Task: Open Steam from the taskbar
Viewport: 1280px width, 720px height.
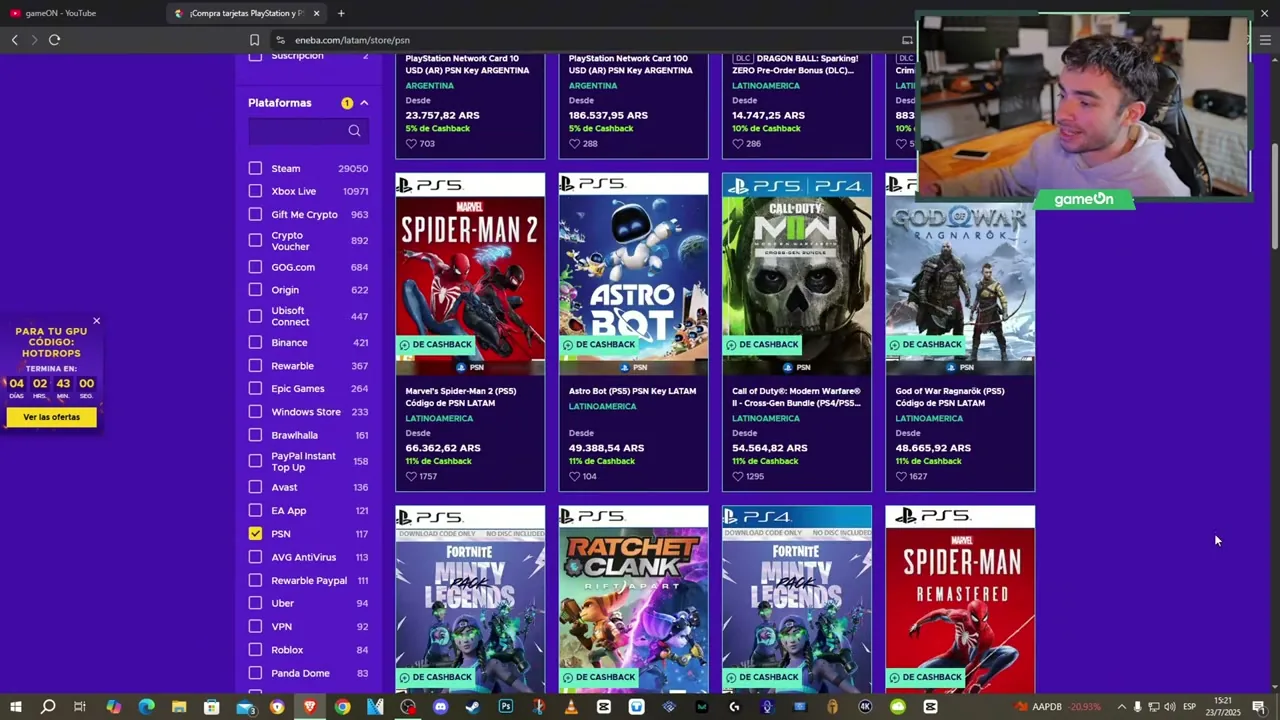Action: 473,707
